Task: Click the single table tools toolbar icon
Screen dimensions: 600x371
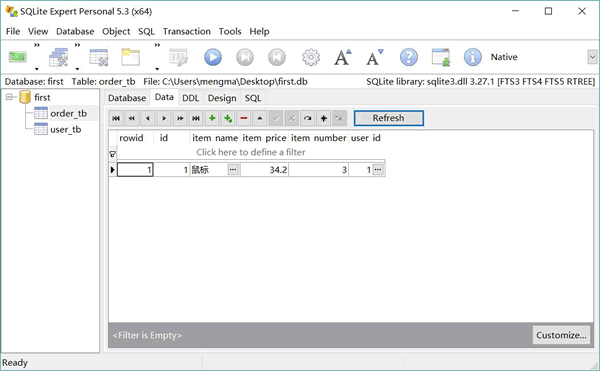Action: coord(99,57)
